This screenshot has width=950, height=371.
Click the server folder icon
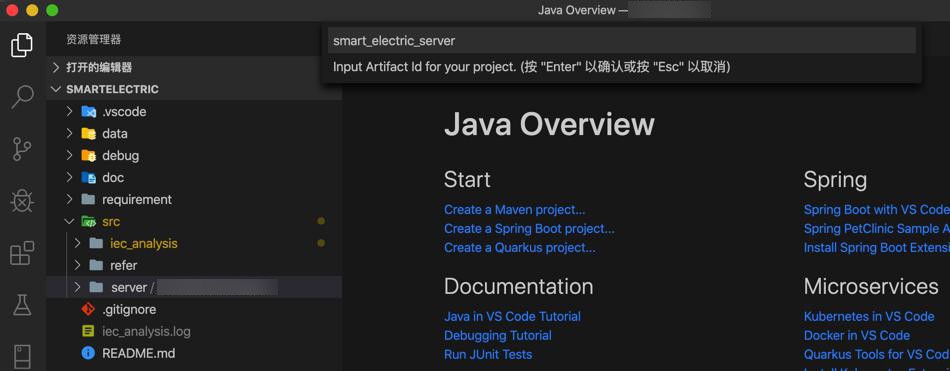tap(96, 287)
